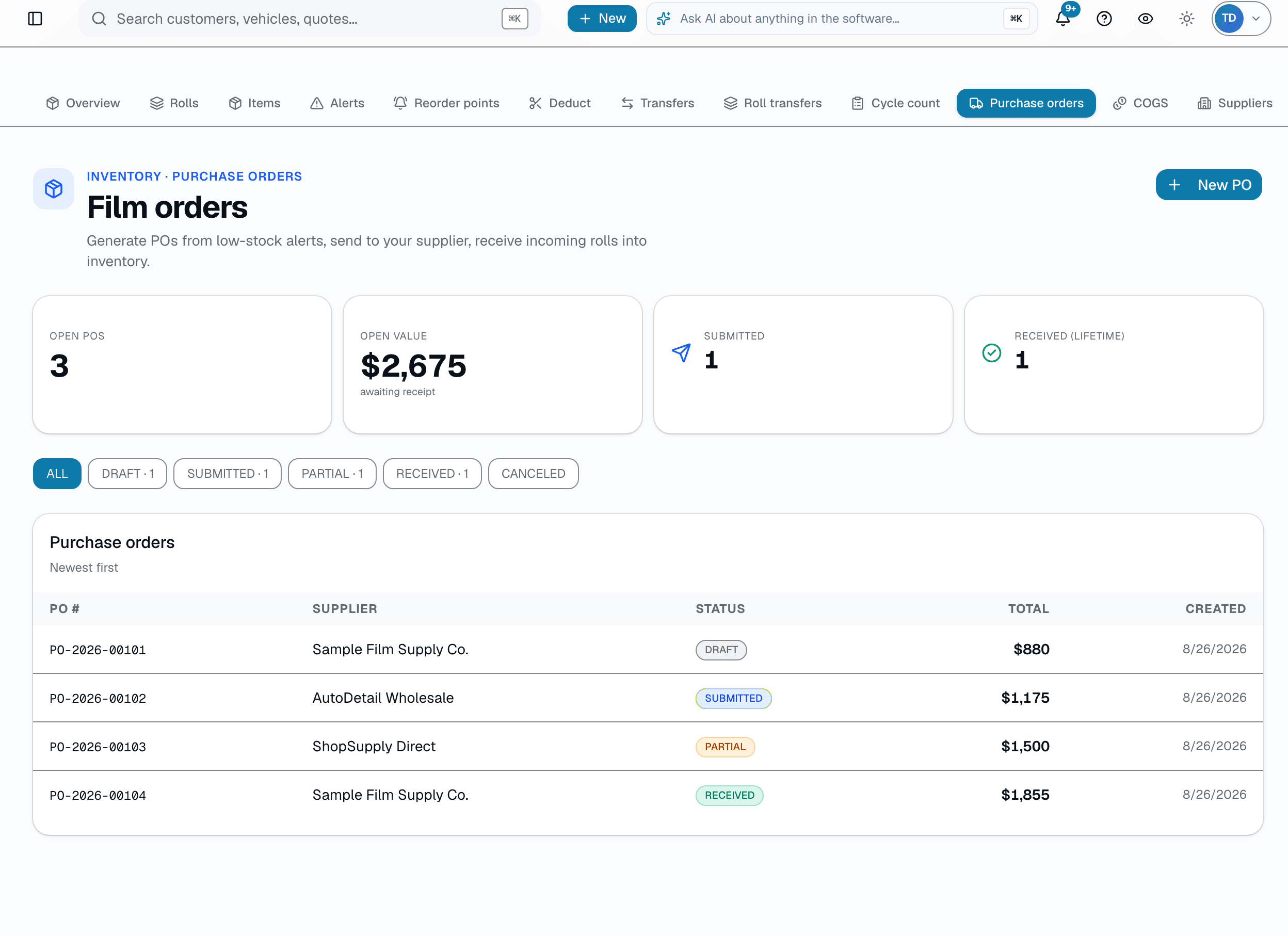Click the PARTIAL status badge

coord(725,747)
